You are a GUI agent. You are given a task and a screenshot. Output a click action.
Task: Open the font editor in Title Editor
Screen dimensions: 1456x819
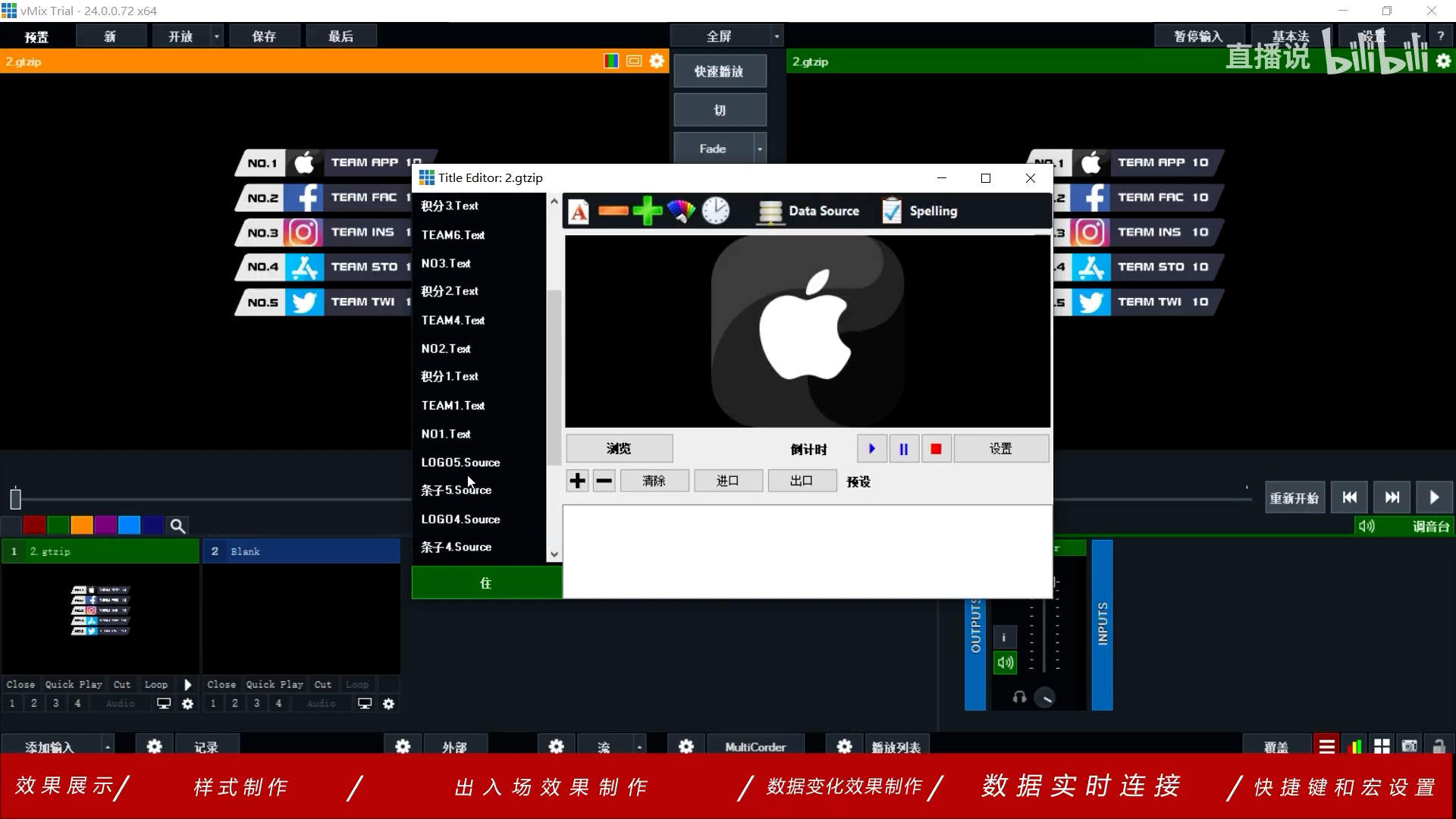click(x=579, y=211)
